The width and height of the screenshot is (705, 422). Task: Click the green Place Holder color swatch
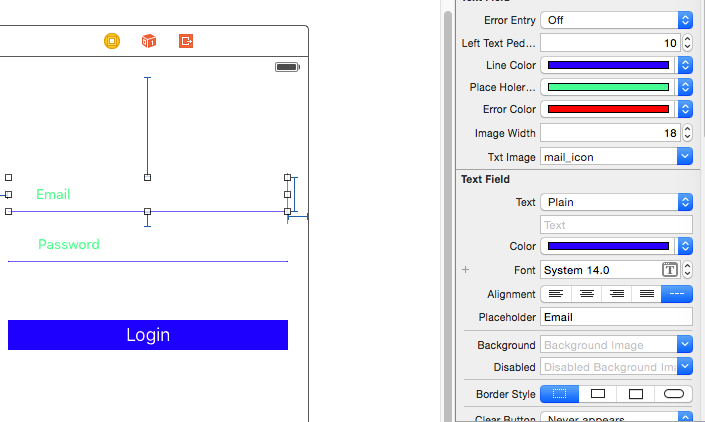point(608,87)
